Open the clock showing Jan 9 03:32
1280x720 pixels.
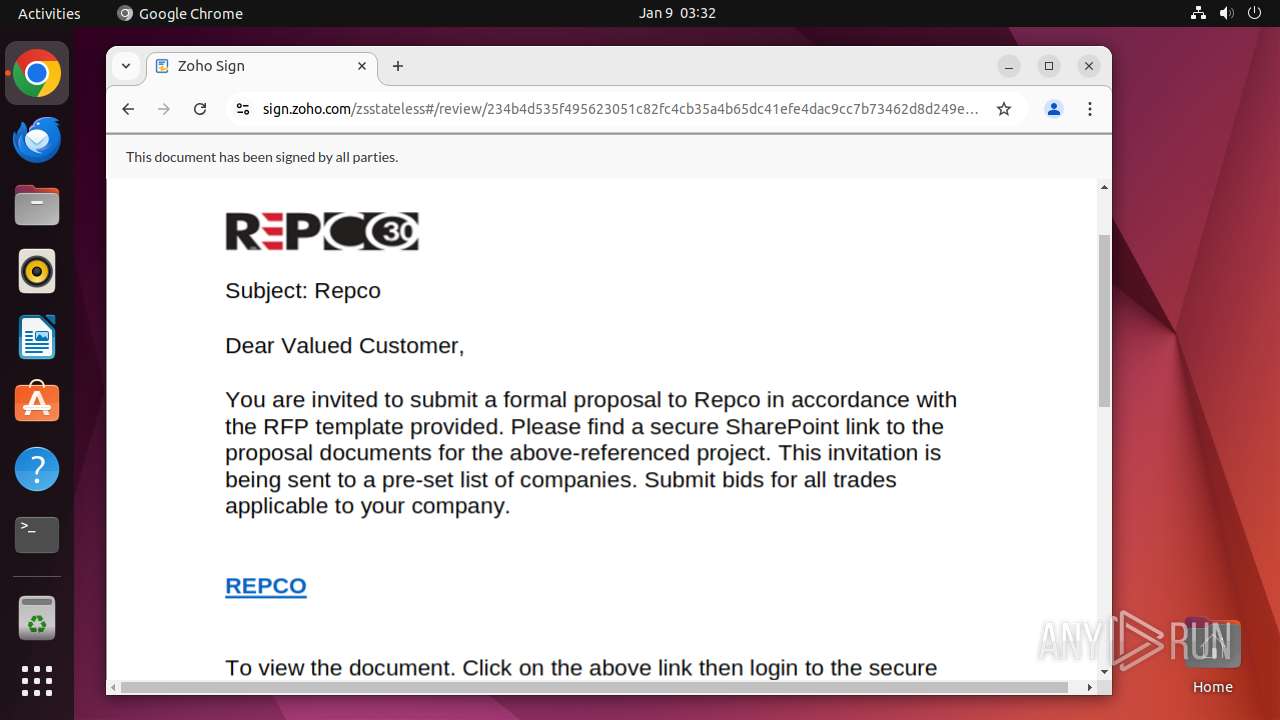click(677, 13)
